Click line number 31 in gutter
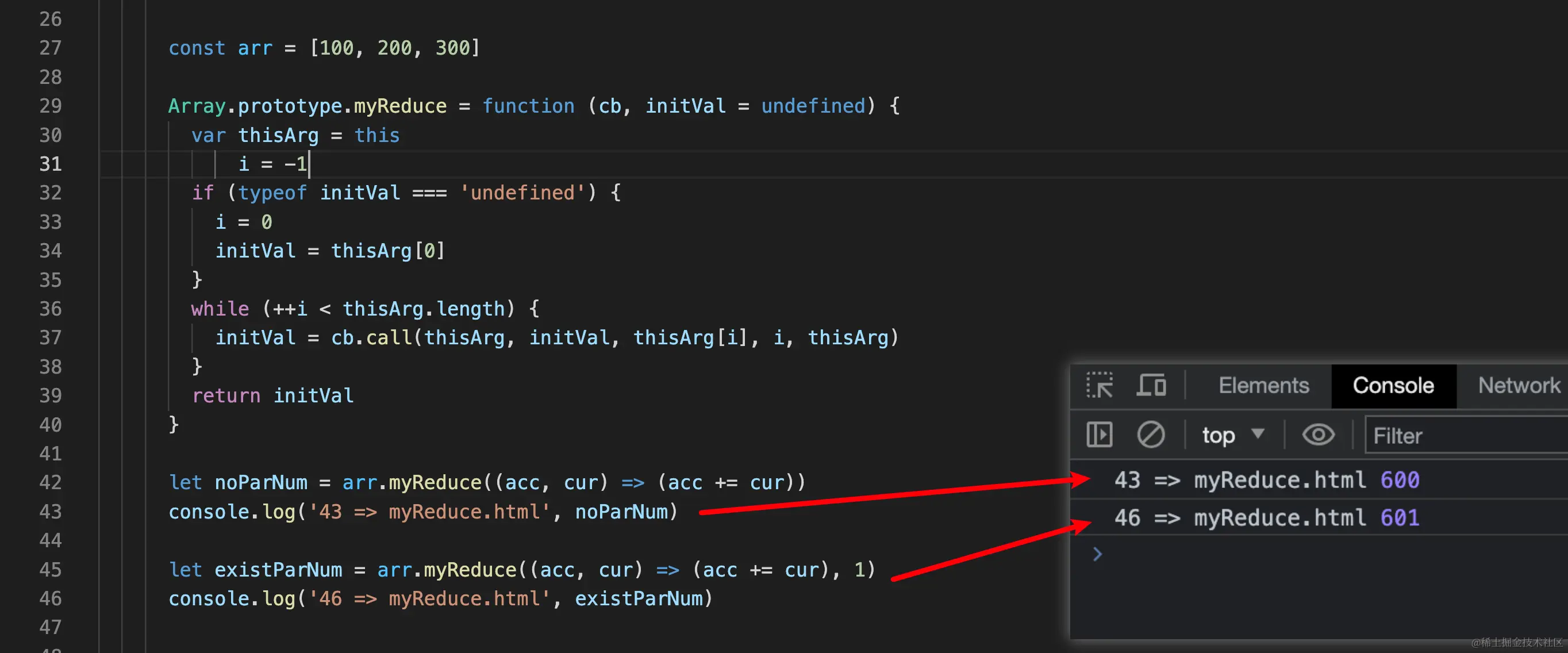1568x653 pixels. click(51, 164)
